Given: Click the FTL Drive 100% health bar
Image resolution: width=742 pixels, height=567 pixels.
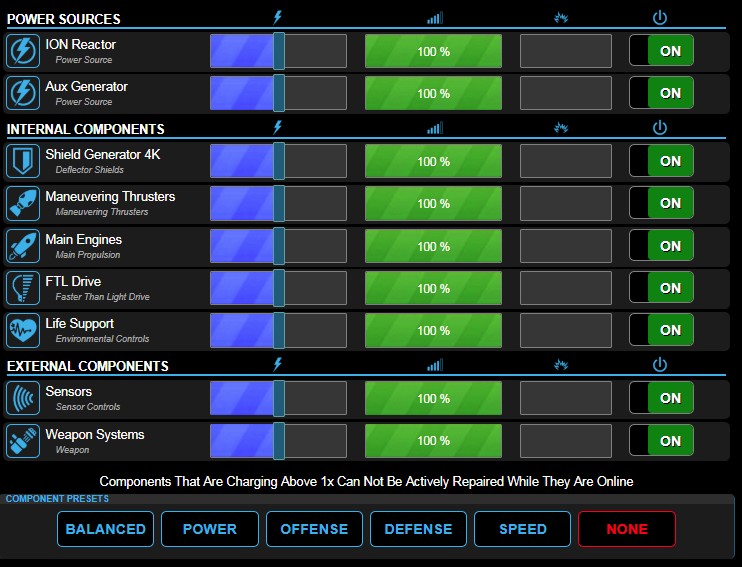Looking at the screenshot, I should pos(433,288).
